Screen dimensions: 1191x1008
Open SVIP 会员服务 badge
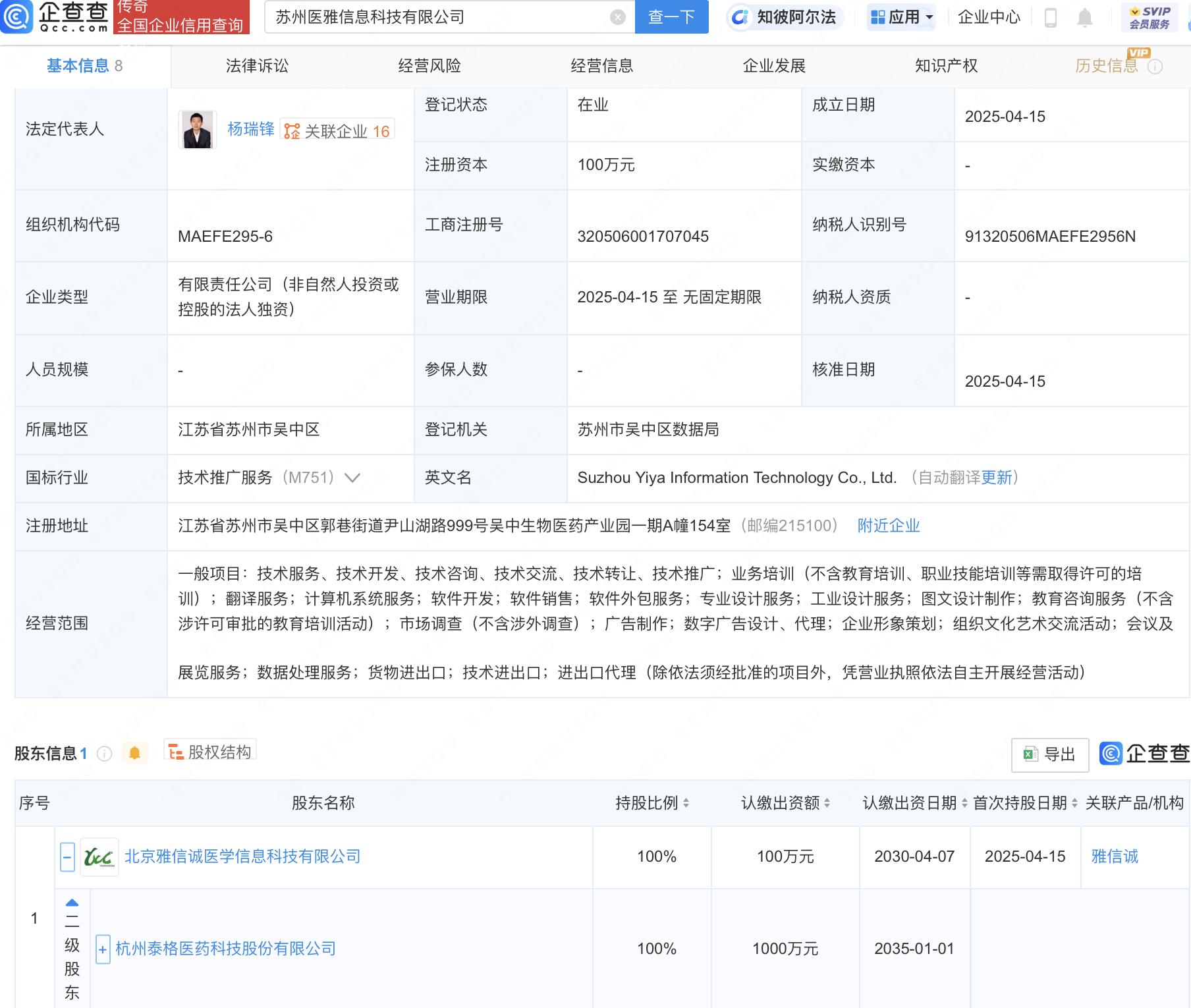click(x=1150, y=18)
